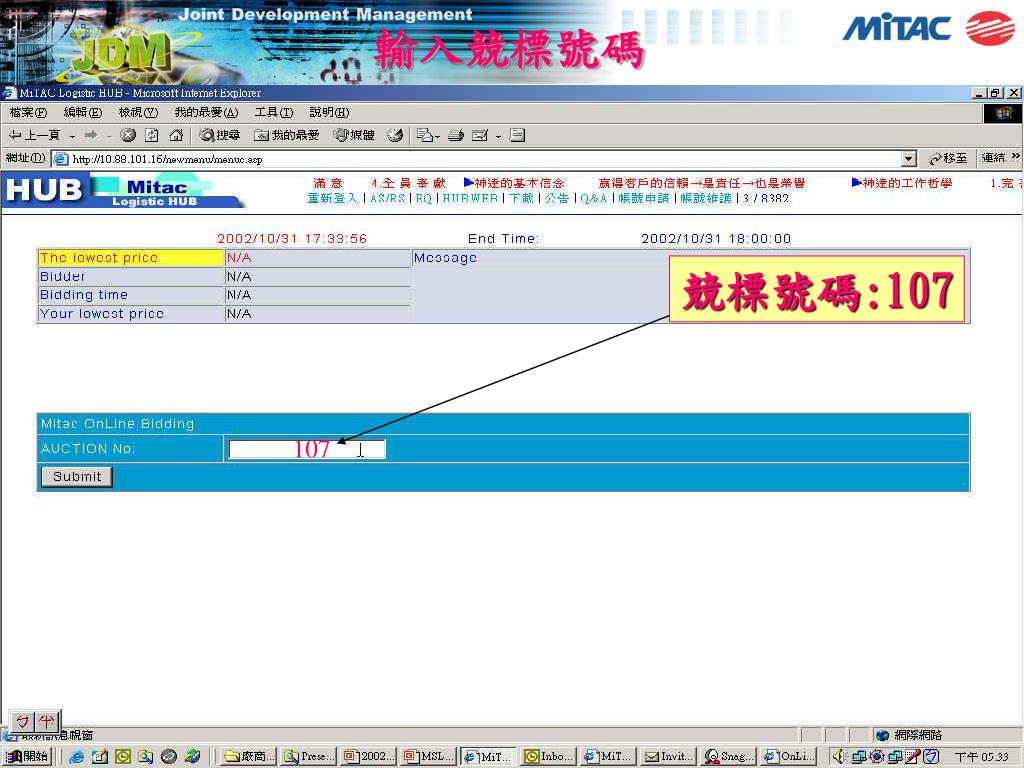The height and width of the screenshot is (768, 1024).
Task: Open the 帳號維護 link
Action: 705,198
